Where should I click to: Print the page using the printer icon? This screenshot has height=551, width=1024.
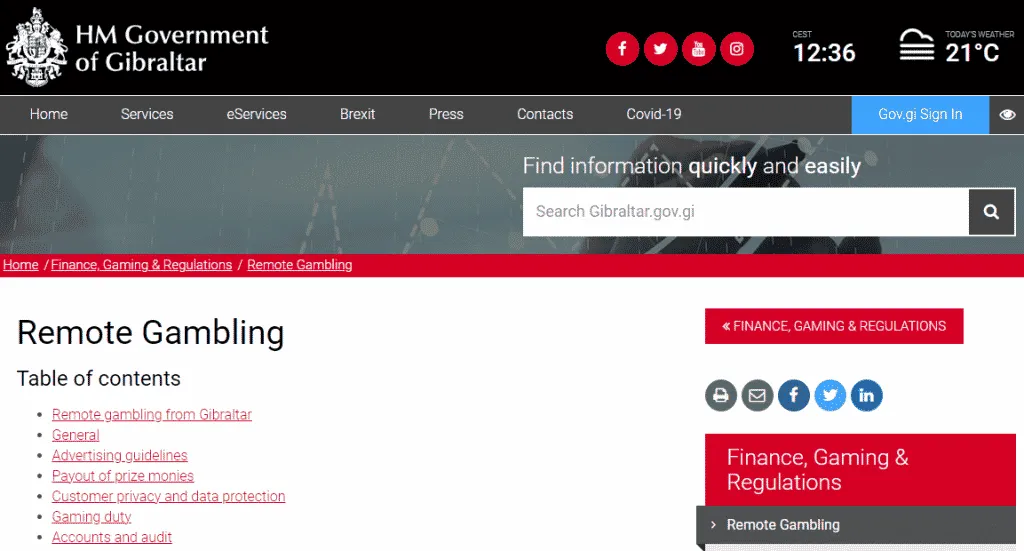(720, 396)
